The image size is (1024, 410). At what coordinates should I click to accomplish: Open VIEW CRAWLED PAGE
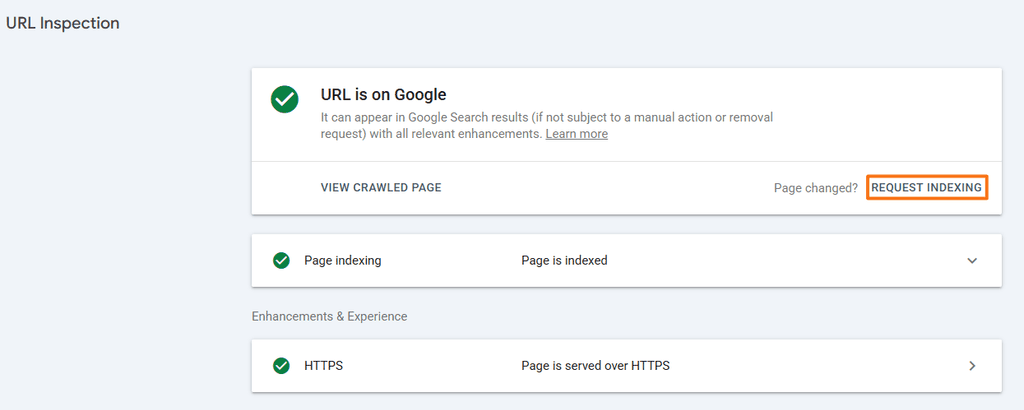tap(381, 187)
